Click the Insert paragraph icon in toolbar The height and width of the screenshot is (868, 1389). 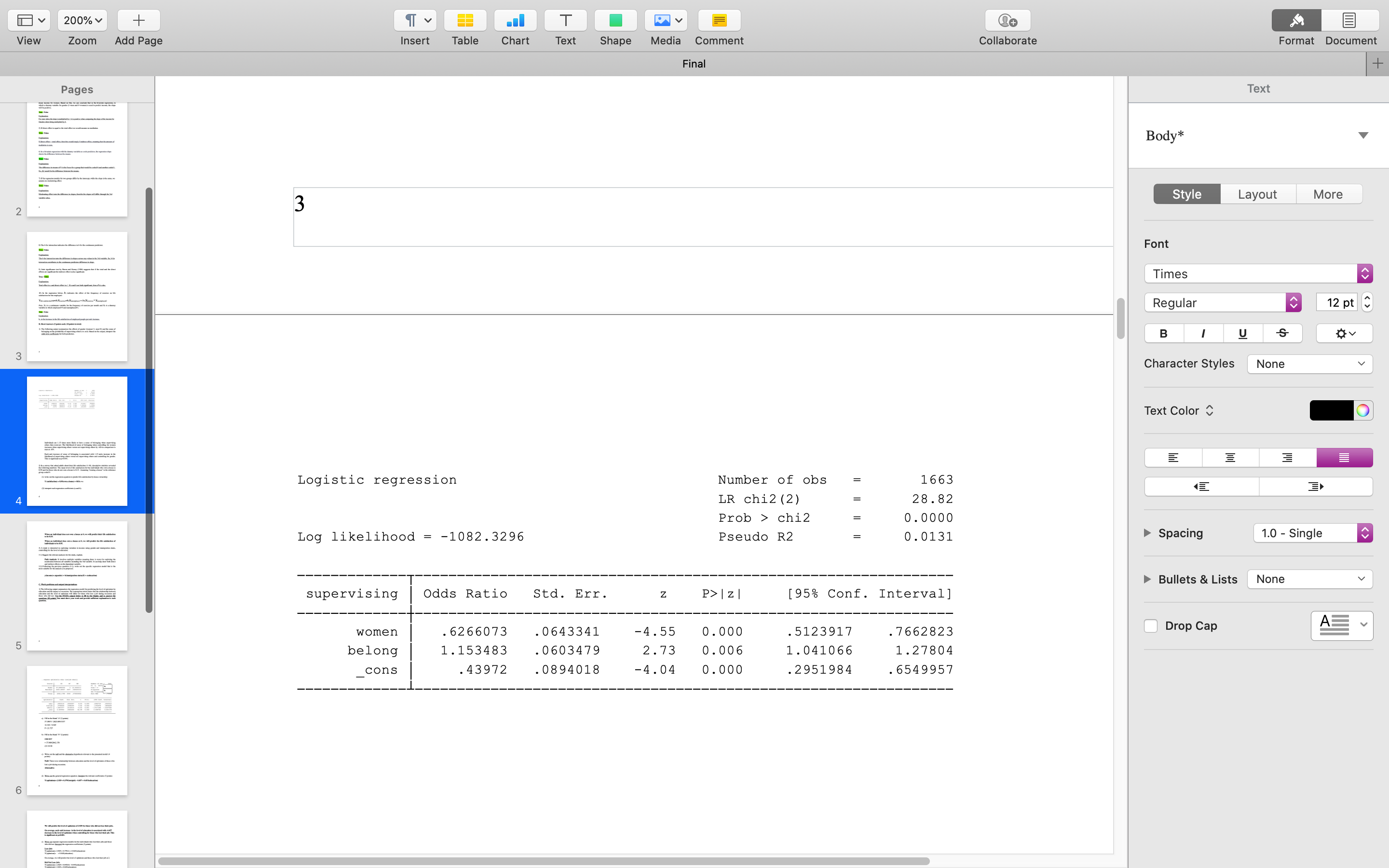(x=411, y=21)
